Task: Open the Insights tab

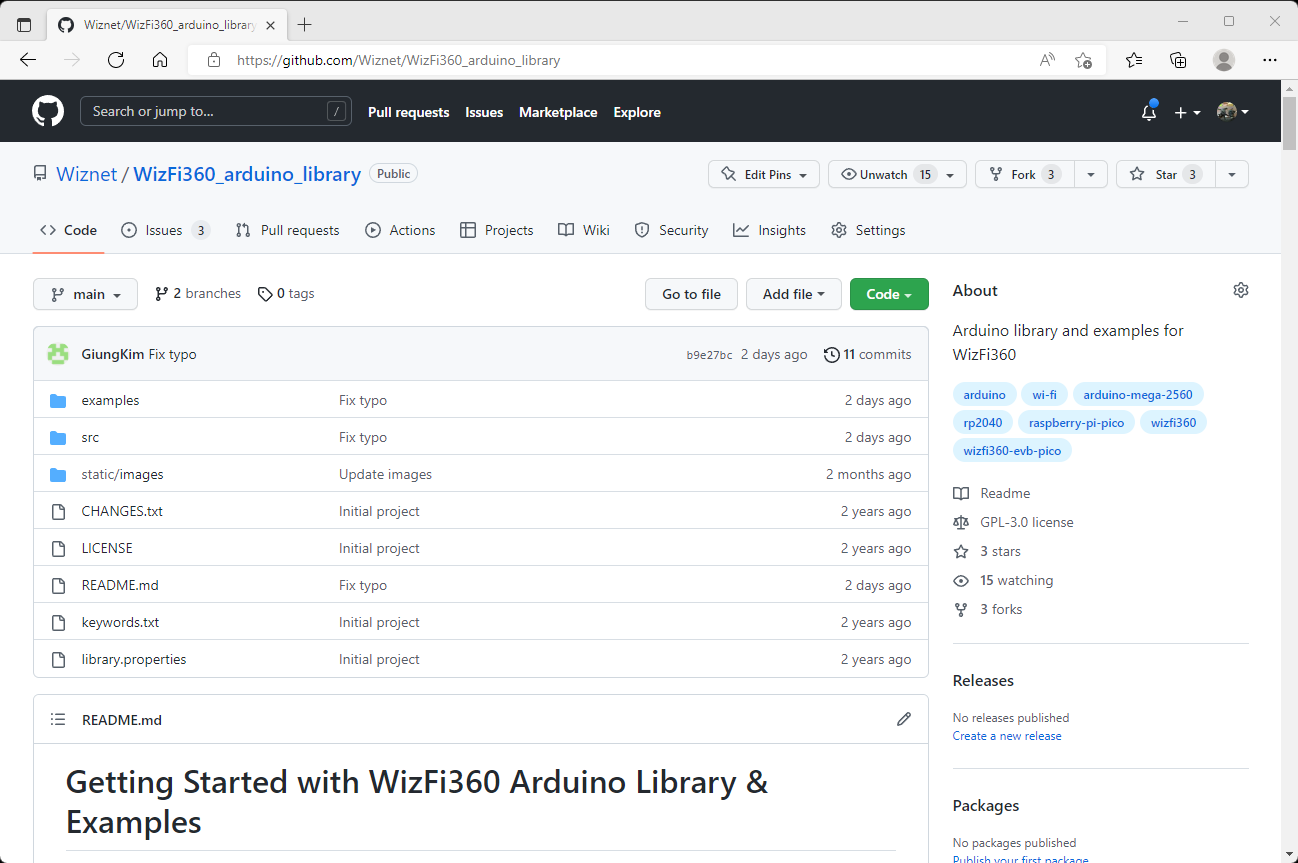Action: tap(769, 230)
